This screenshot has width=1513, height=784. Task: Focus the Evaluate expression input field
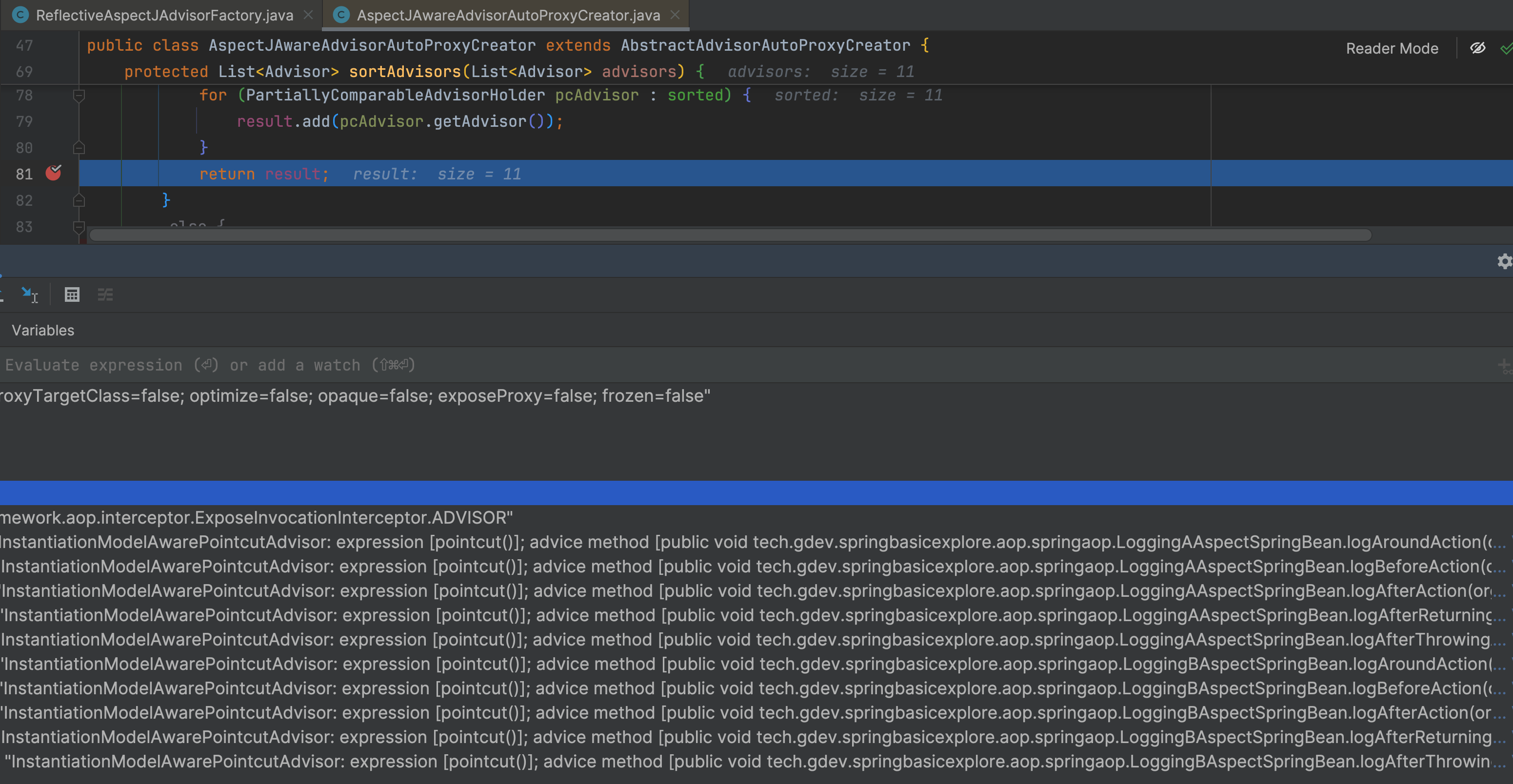coord(746,365)
